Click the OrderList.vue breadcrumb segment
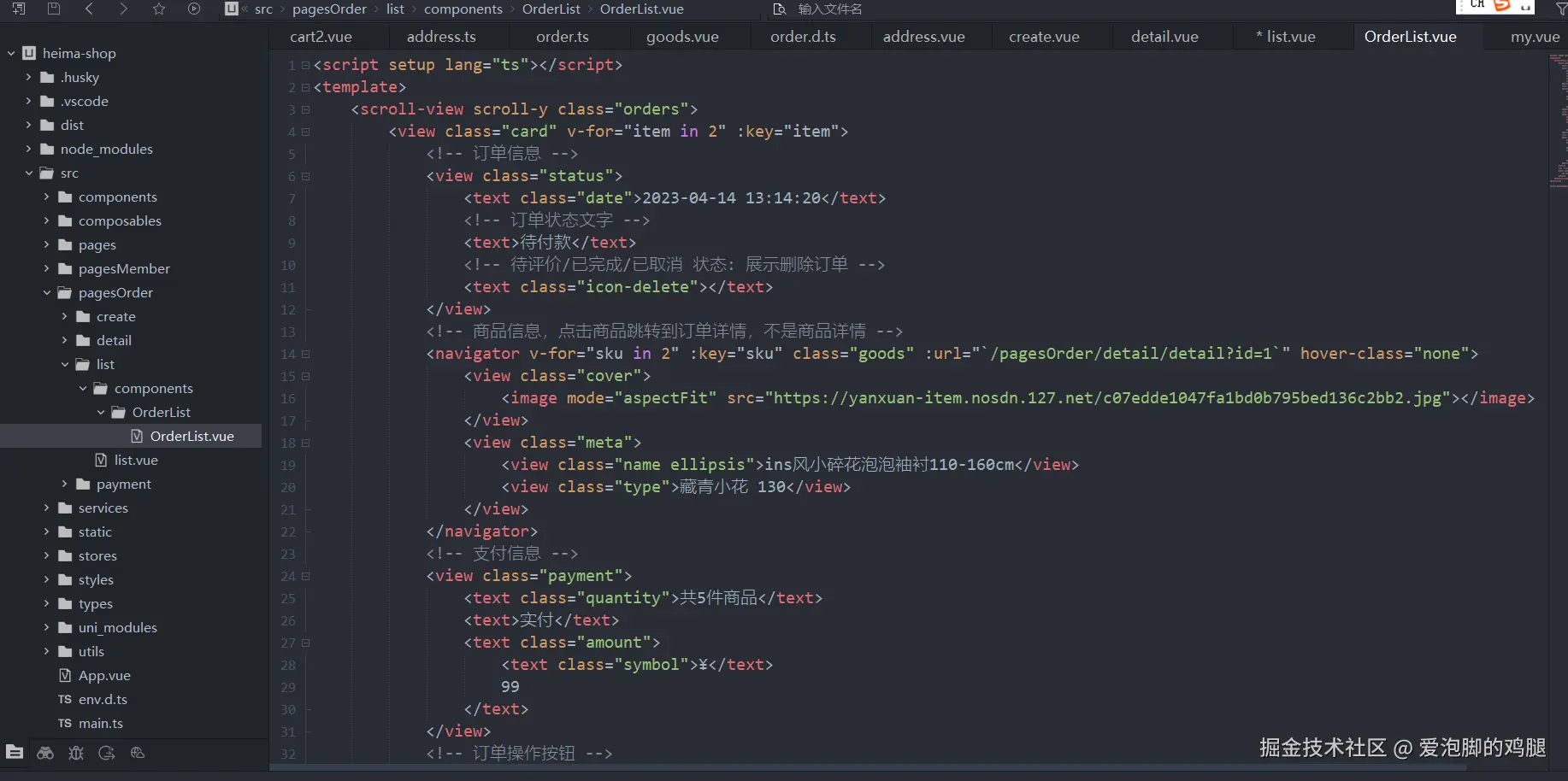The width and height of the screenshot is (1568, 781). (642, 9)
